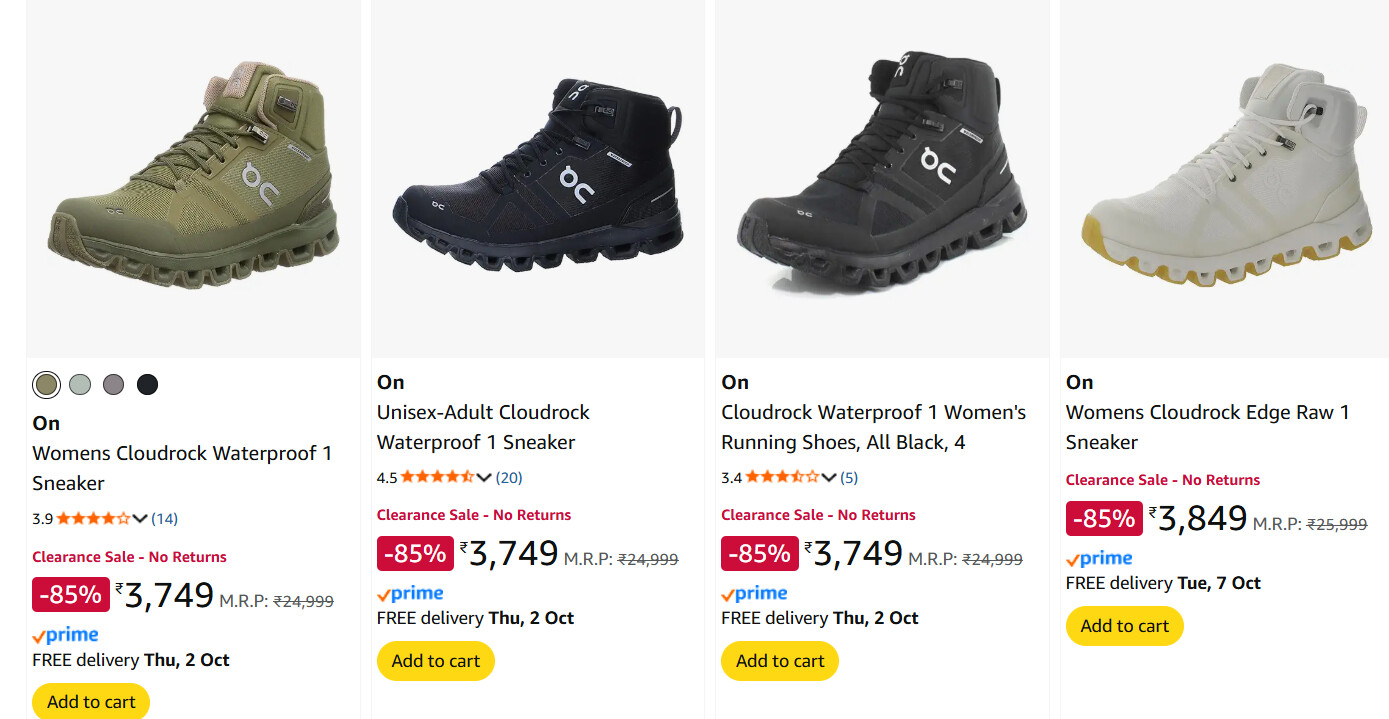1389x719 pixels.
Task: Select the black color swatch
Action: [147, 384]
